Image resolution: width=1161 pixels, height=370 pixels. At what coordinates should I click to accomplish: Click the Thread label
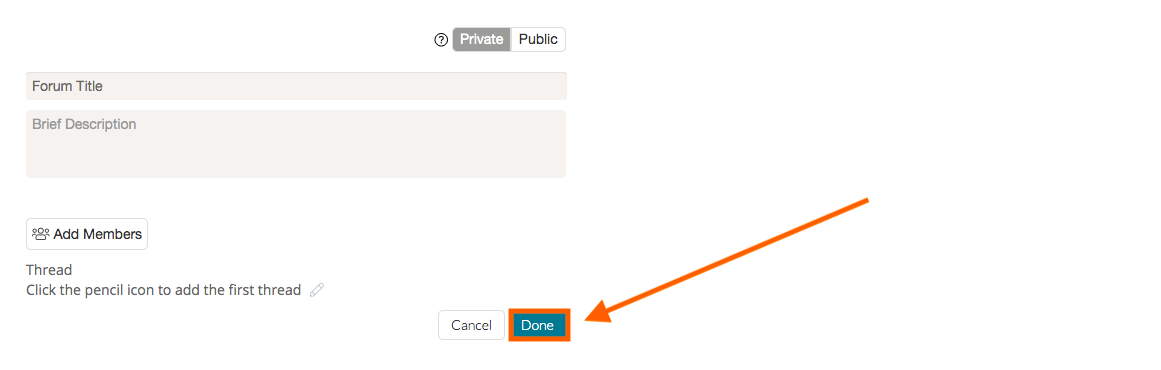coord(49,270)
